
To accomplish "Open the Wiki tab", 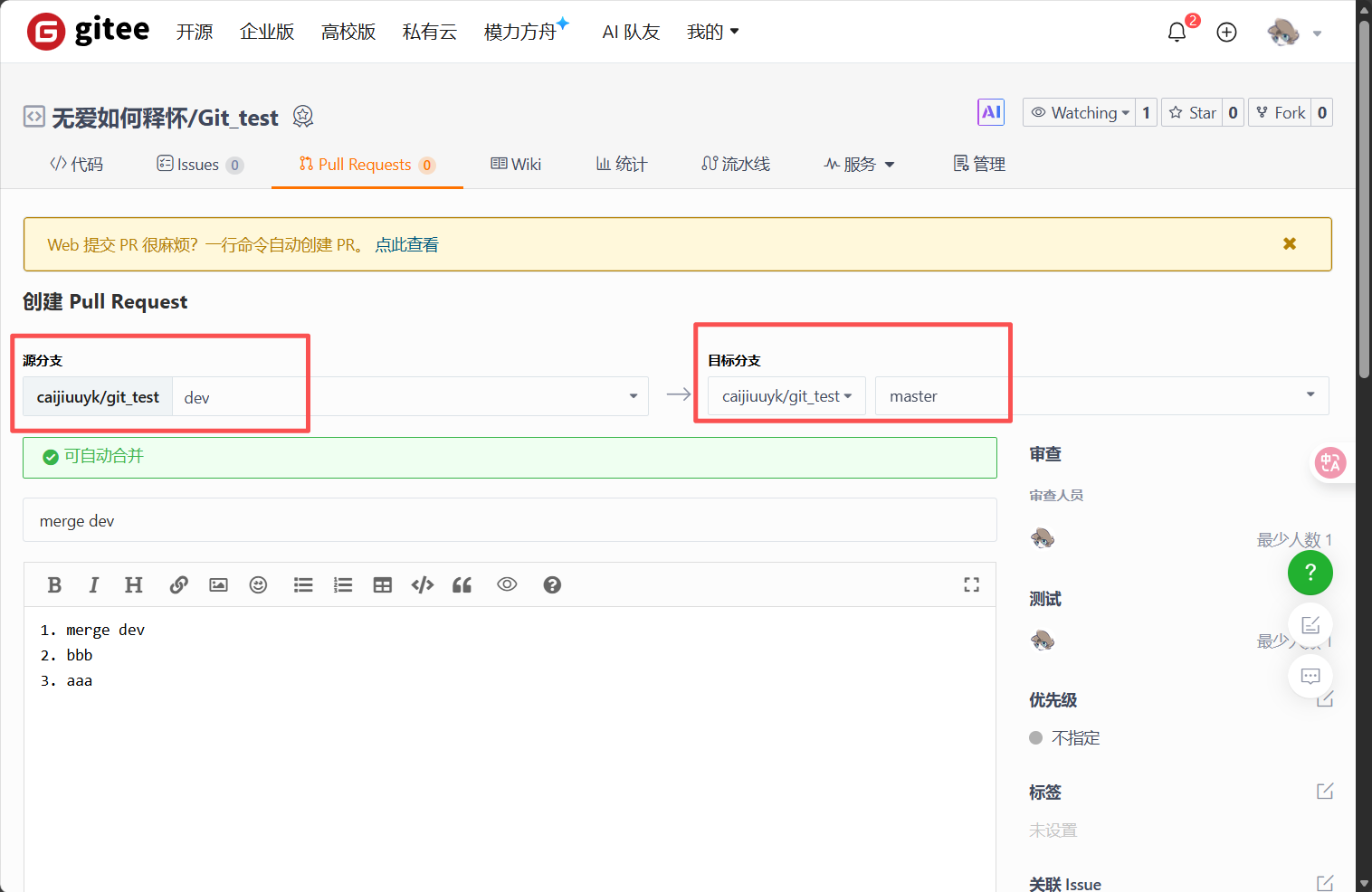I will [x=516, y=164].
